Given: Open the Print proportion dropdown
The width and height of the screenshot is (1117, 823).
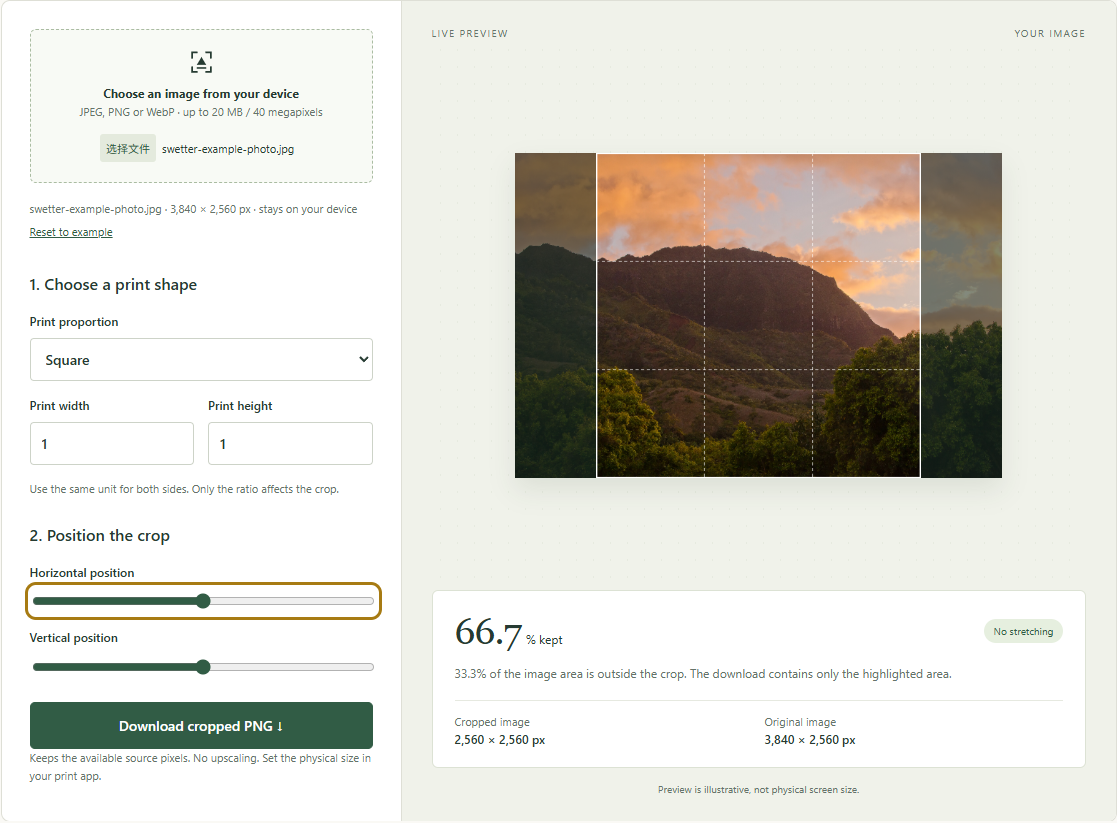Looking at the screenshot, I should [x=201, y=360].
